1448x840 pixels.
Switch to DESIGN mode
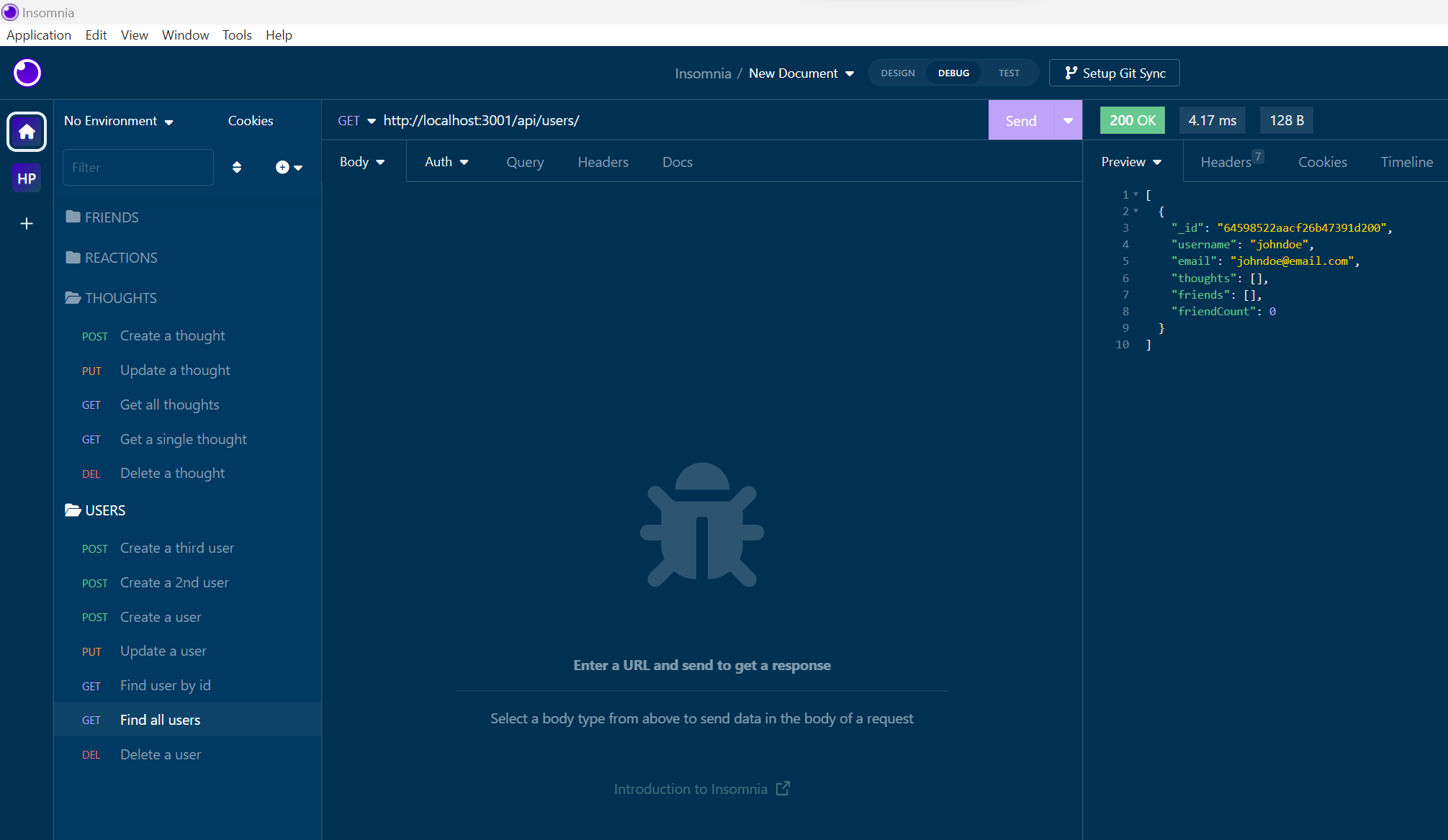897,73
